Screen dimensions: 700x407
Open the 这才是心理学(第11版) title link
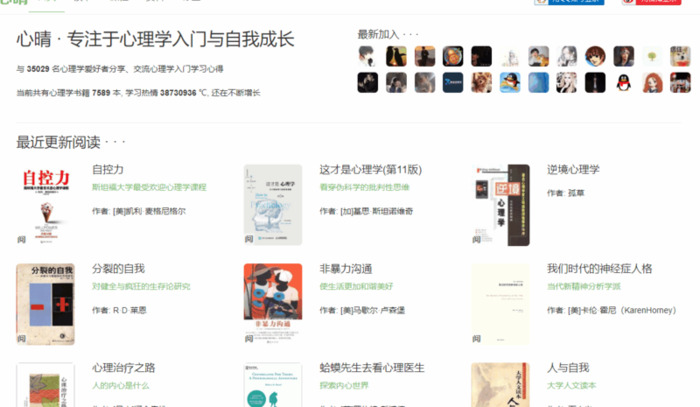point(371,170)
